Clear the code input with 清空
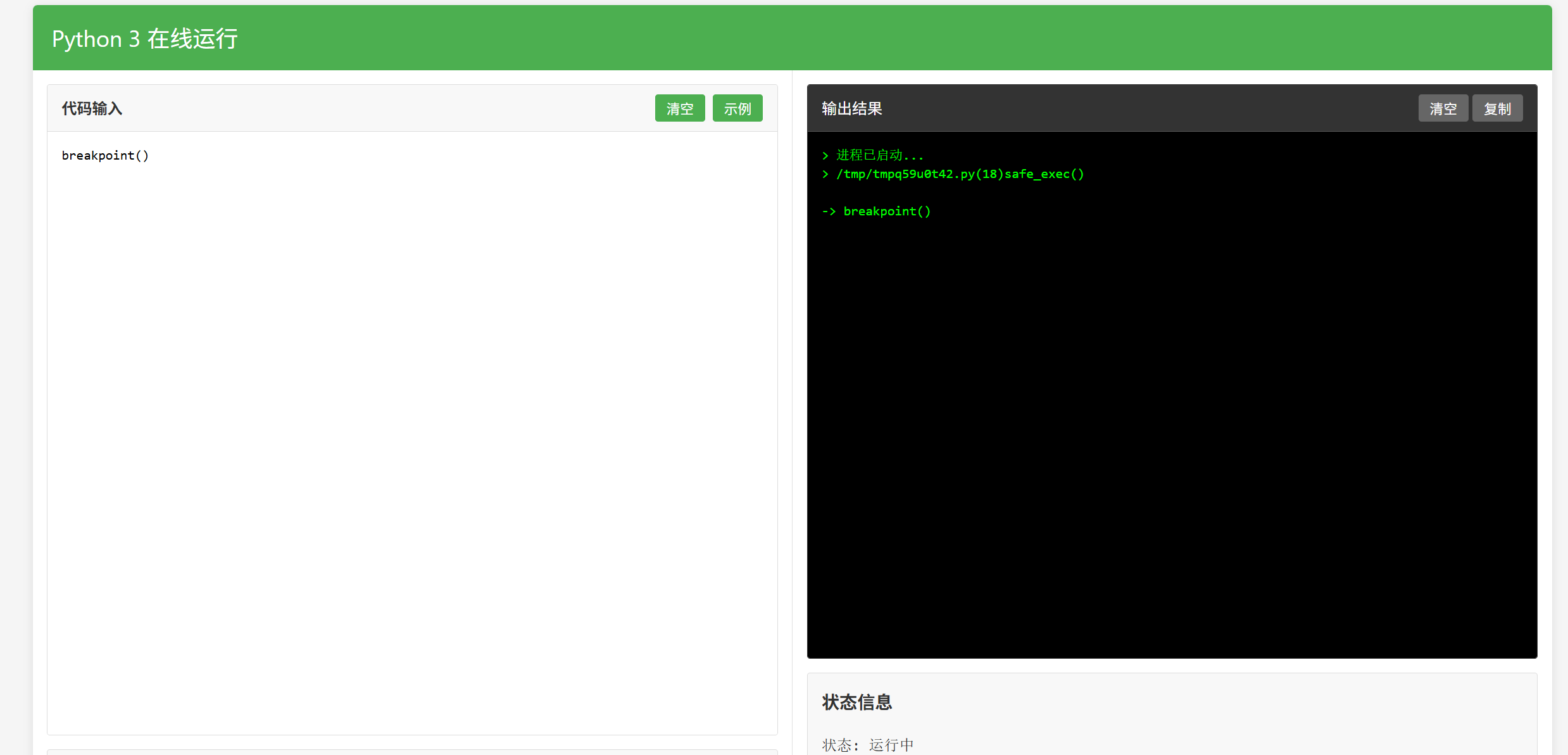This screenshot has height=755, width=1568. pyautogui.click(x=679, y=108)
